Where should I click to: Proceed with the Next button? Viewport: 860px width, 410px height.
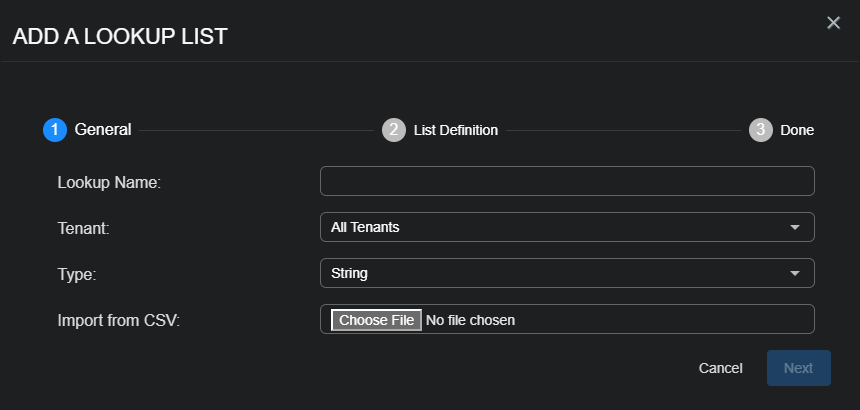click(798, 368)
